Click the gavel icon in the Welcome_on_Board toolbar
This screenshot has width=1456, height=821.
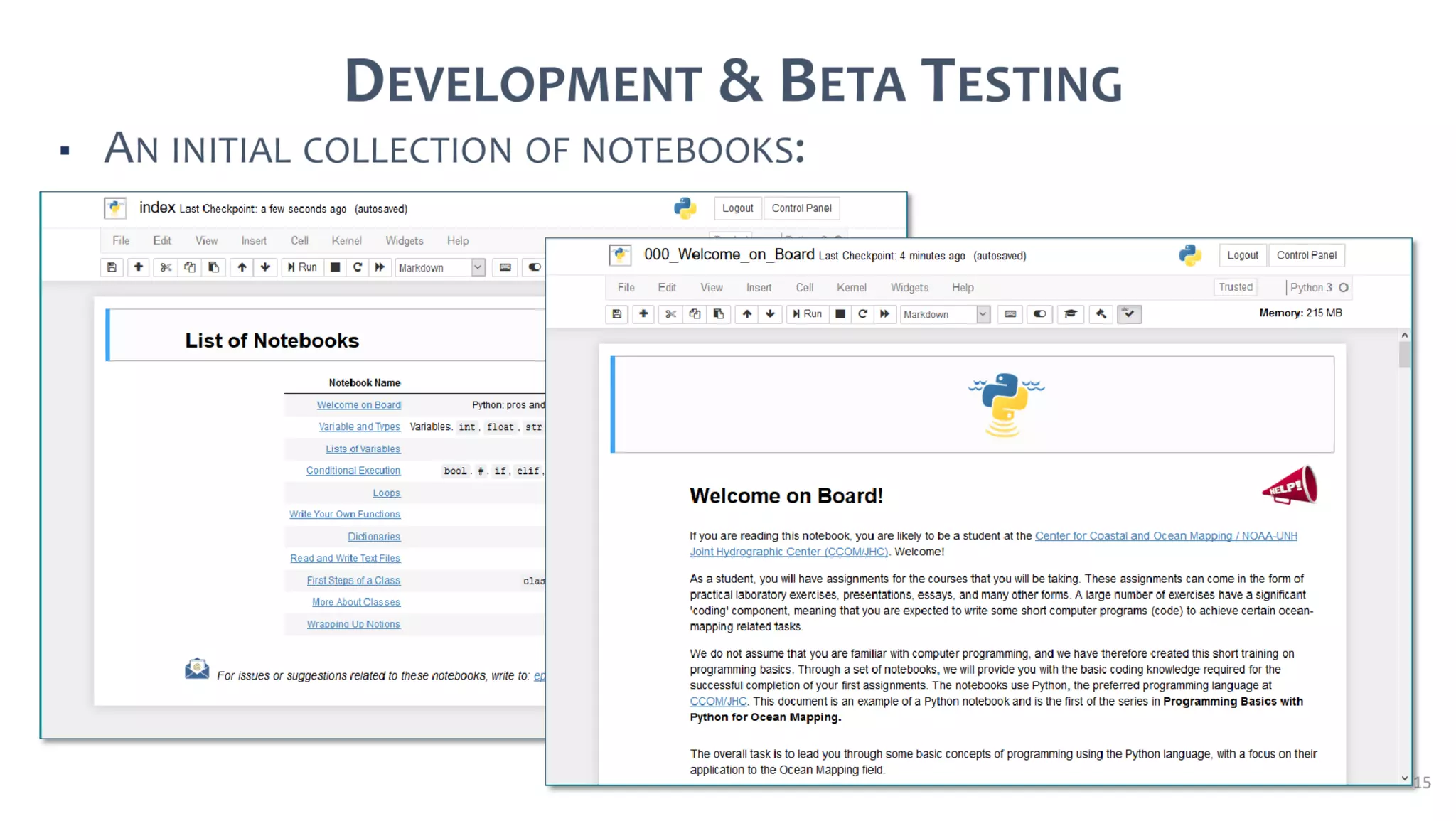(x=1101, y=314)
